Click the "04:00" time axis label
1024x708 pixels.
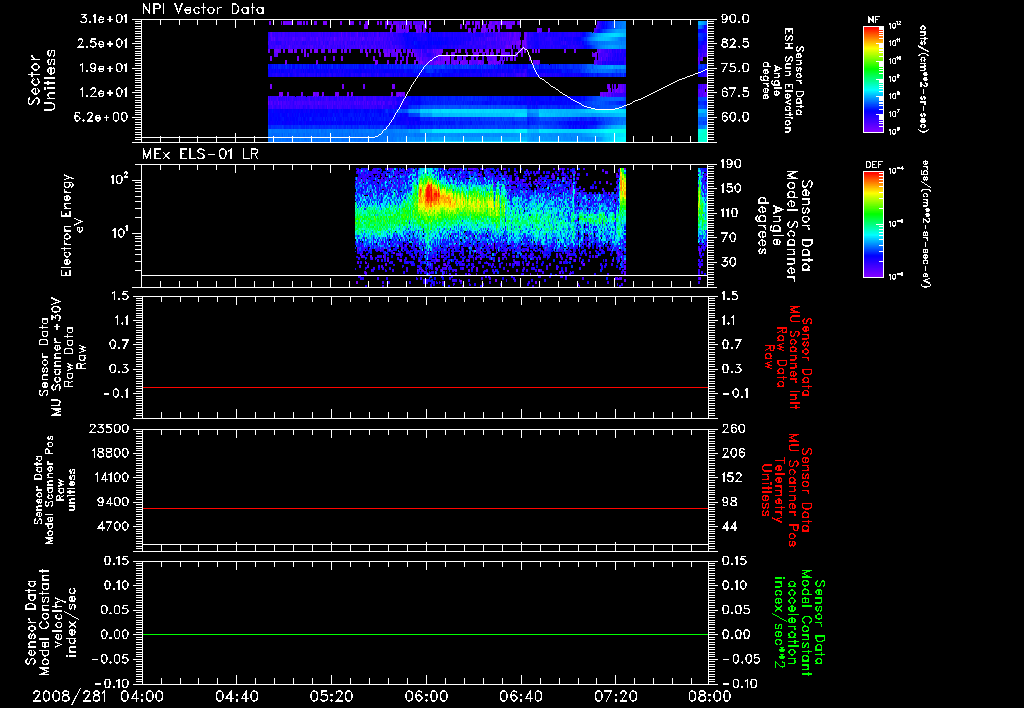click(142, 696)
